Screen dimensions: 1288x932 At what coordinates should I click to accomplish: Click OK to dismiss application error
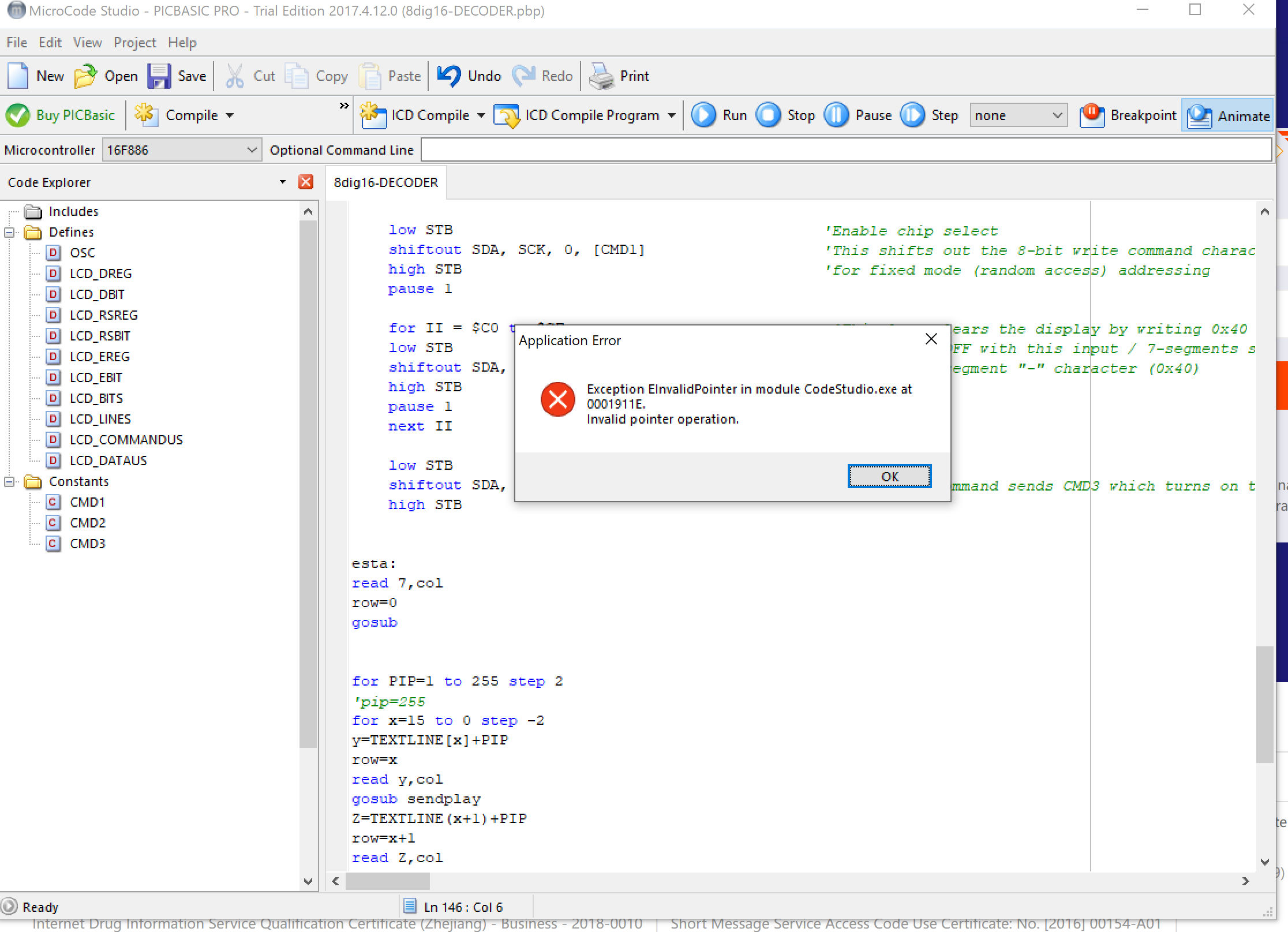pos(890,476)
